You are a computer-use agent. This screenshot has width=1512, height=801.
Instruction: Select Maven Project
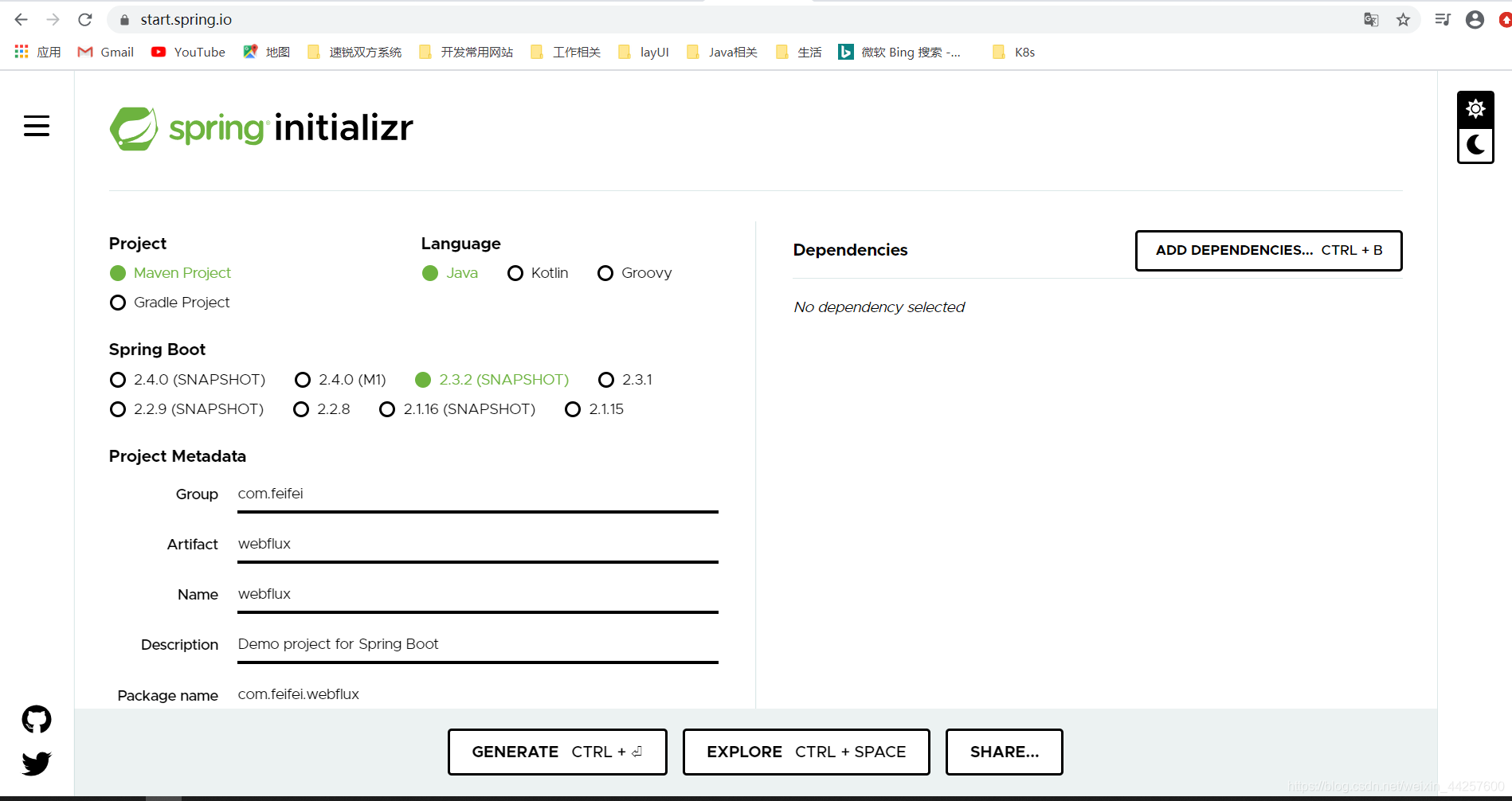tap(170, 273)
